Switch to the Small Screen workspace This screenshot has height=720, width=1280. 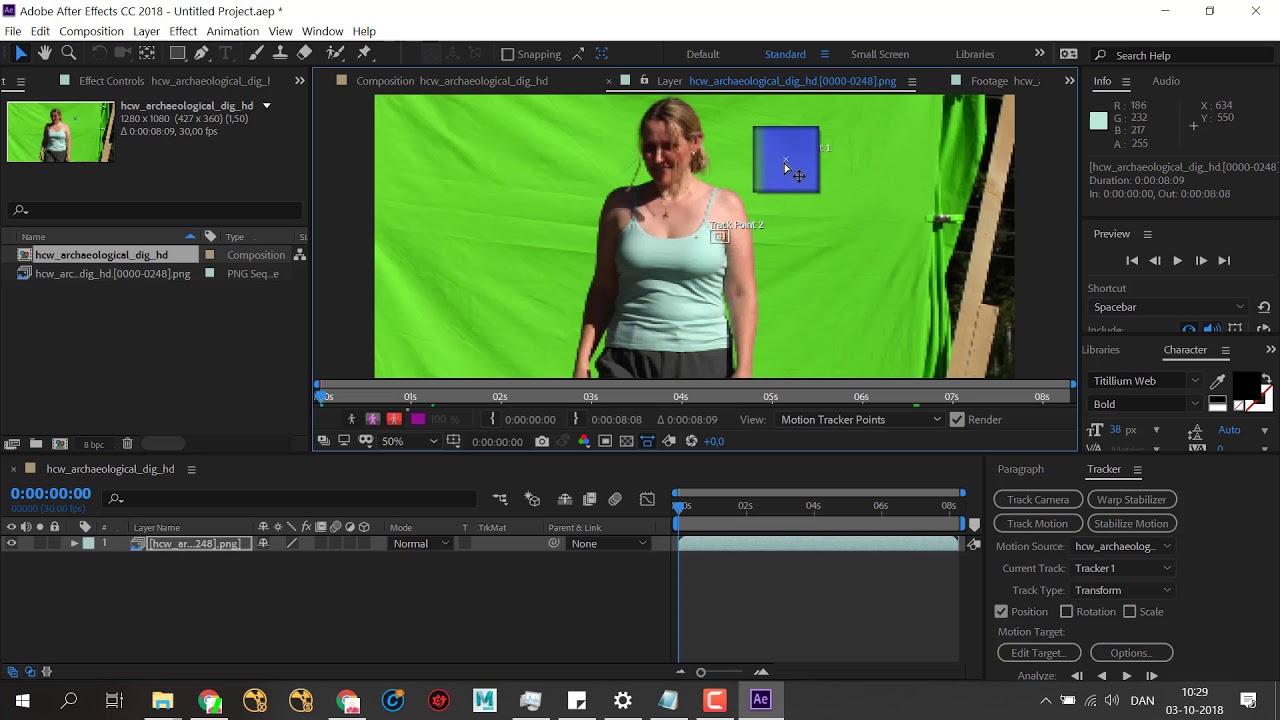880,54
